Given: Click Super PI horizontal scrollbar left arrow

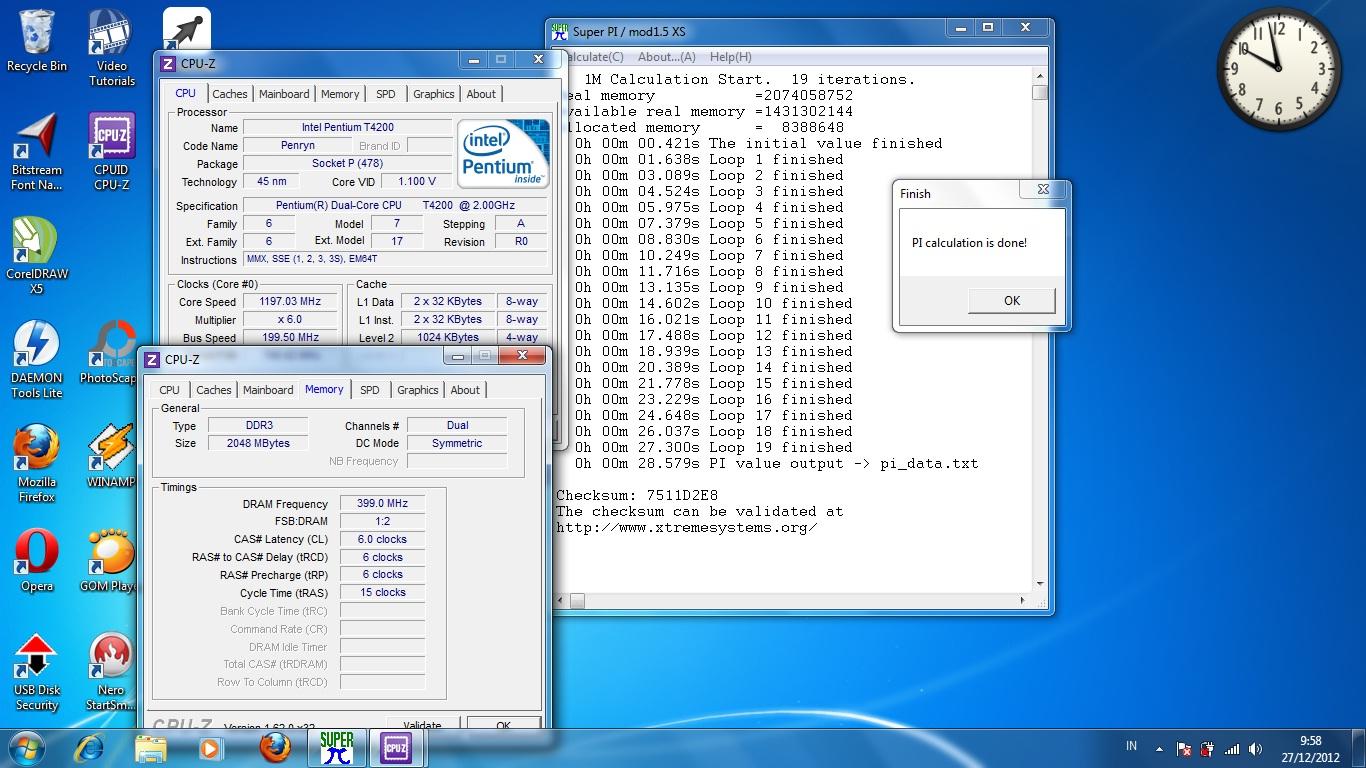Looking at the screenshot, I should (x=561, y=601).
